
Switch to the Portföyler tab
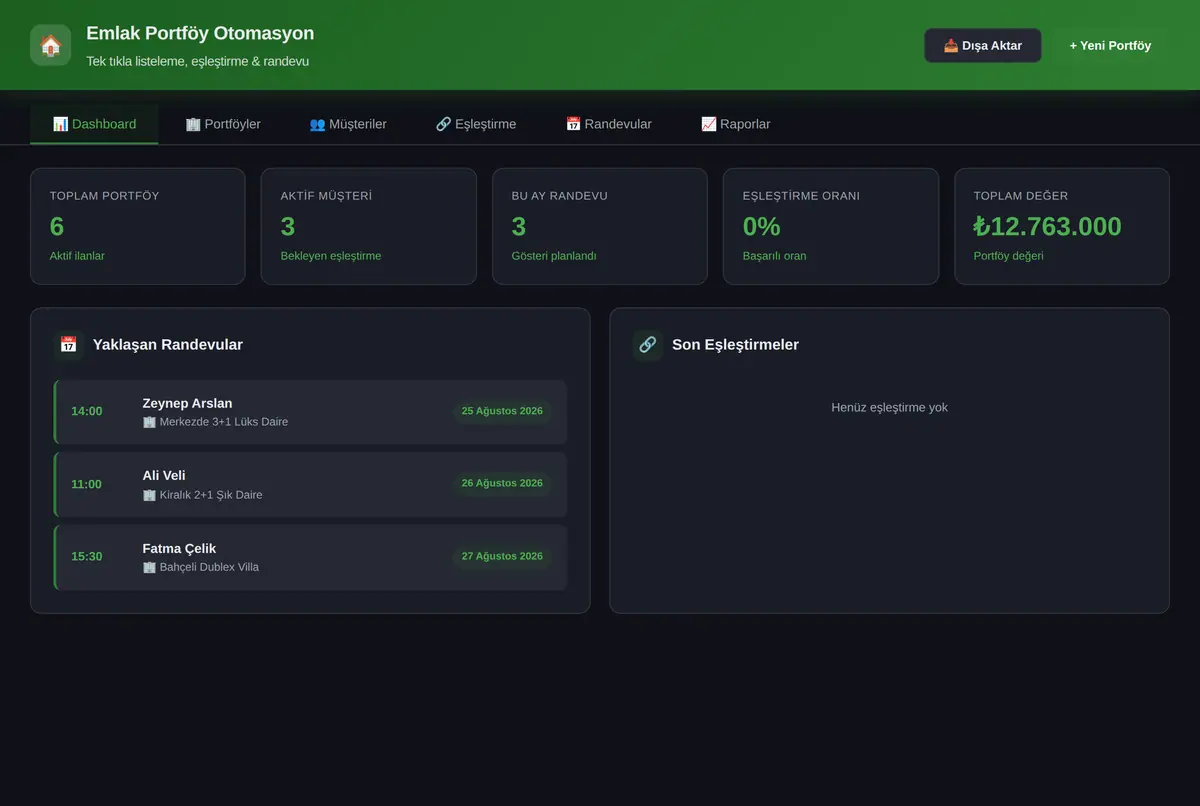click(223, 124)
